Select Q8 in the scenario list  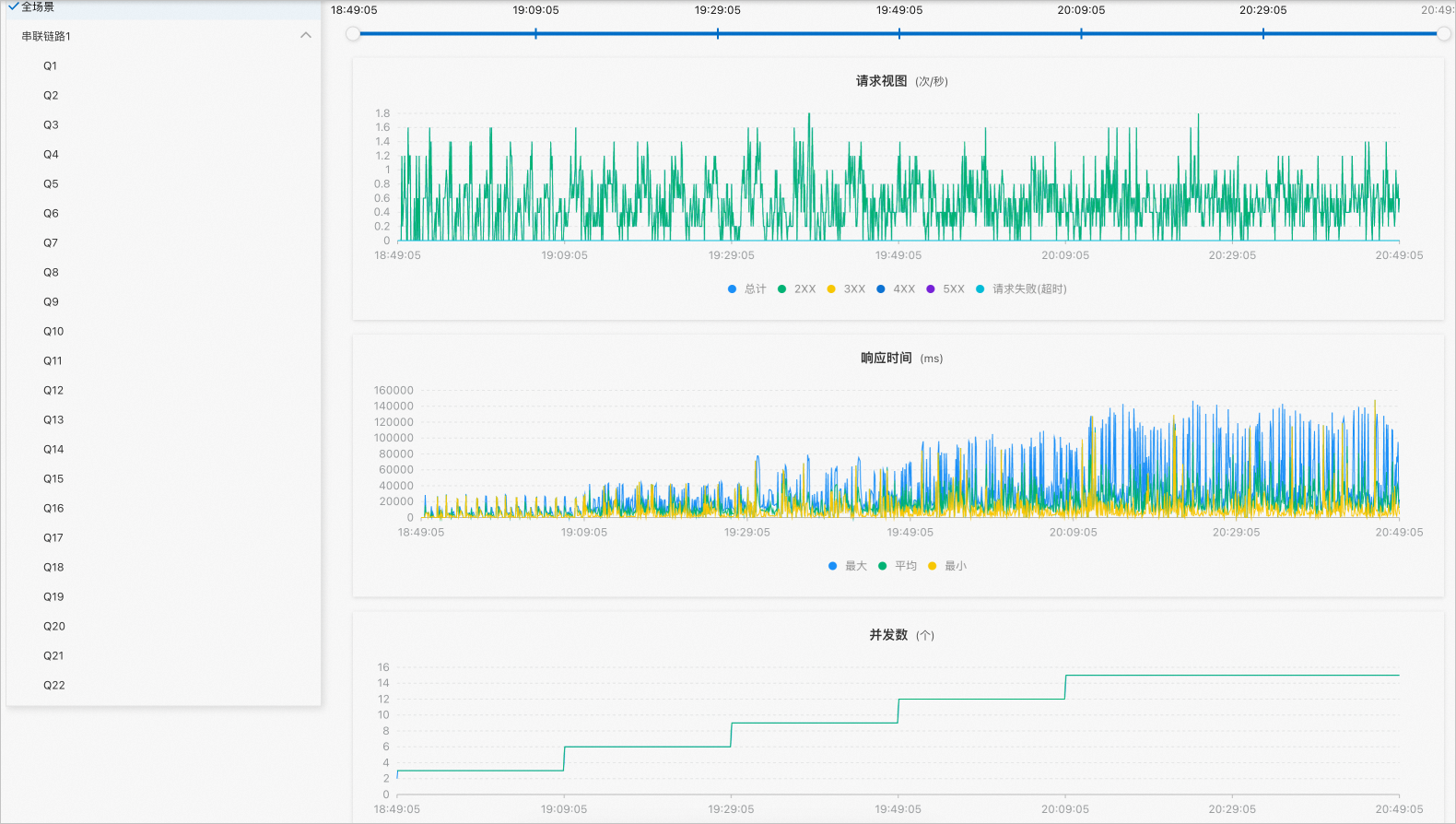pos(163,272)
